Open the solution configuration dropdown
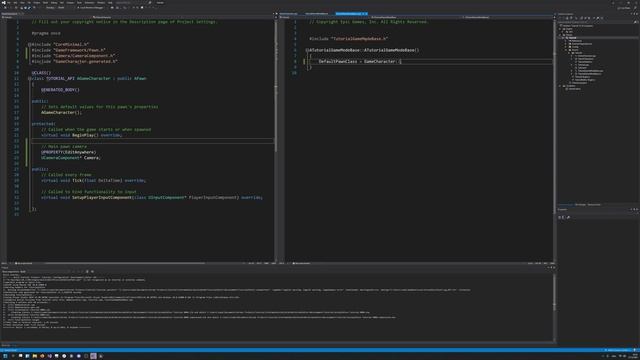640x360 pixels. click(50, 7)
